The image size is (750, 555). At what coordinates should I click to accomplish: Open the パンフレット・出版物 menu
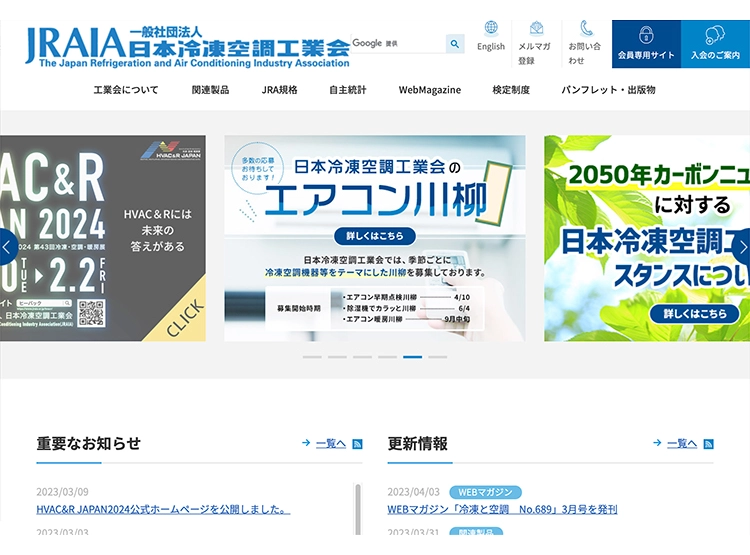[608, 90]
